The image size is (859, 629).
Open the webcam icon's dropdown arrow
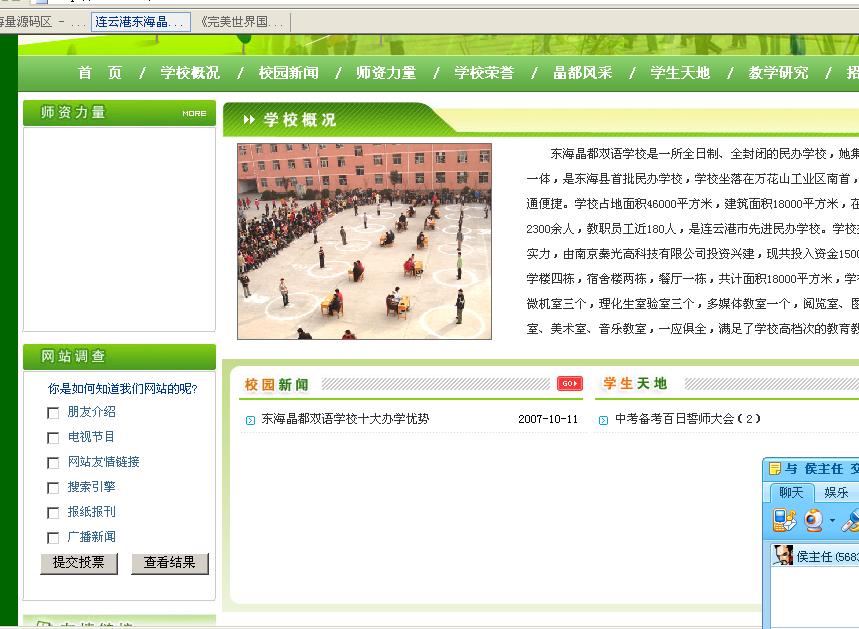(x=832, y=521)
